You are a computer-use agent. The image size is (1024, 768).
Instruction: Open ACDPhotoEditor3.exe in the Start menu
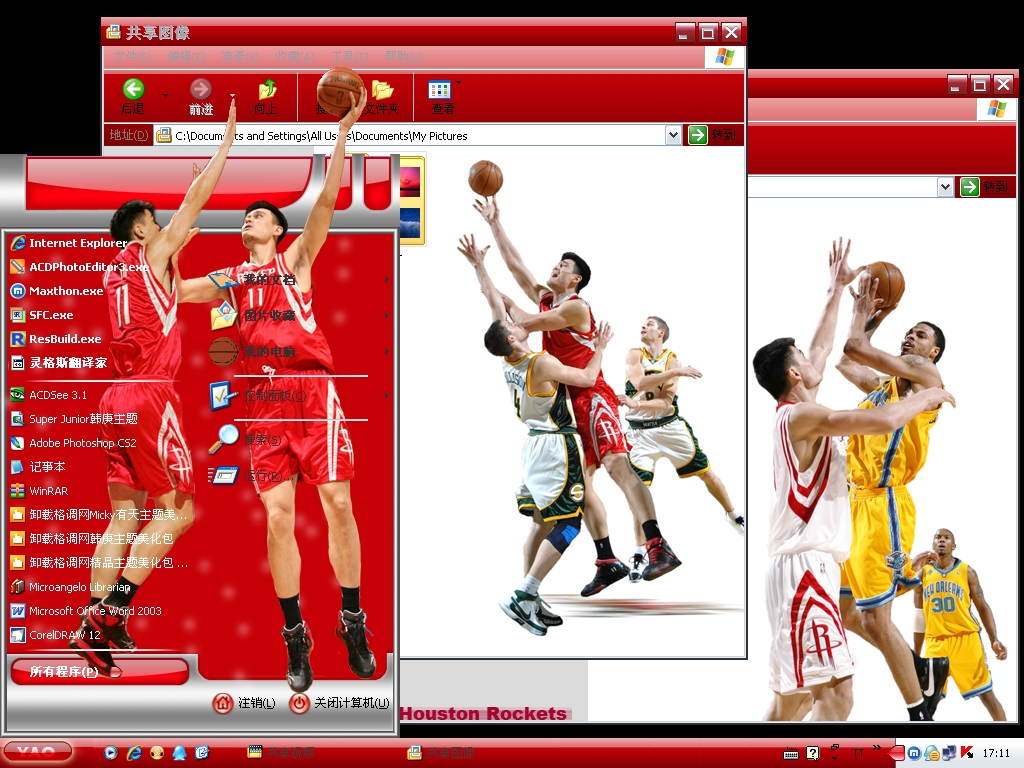[x=79, y=267]
